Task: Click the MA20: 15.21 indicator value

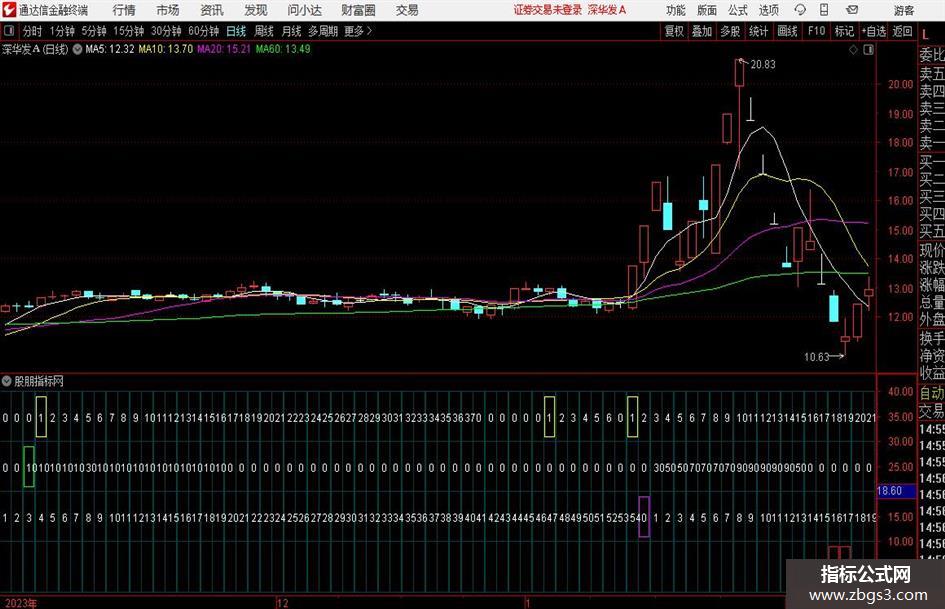Action: click(x=224, y=49)
